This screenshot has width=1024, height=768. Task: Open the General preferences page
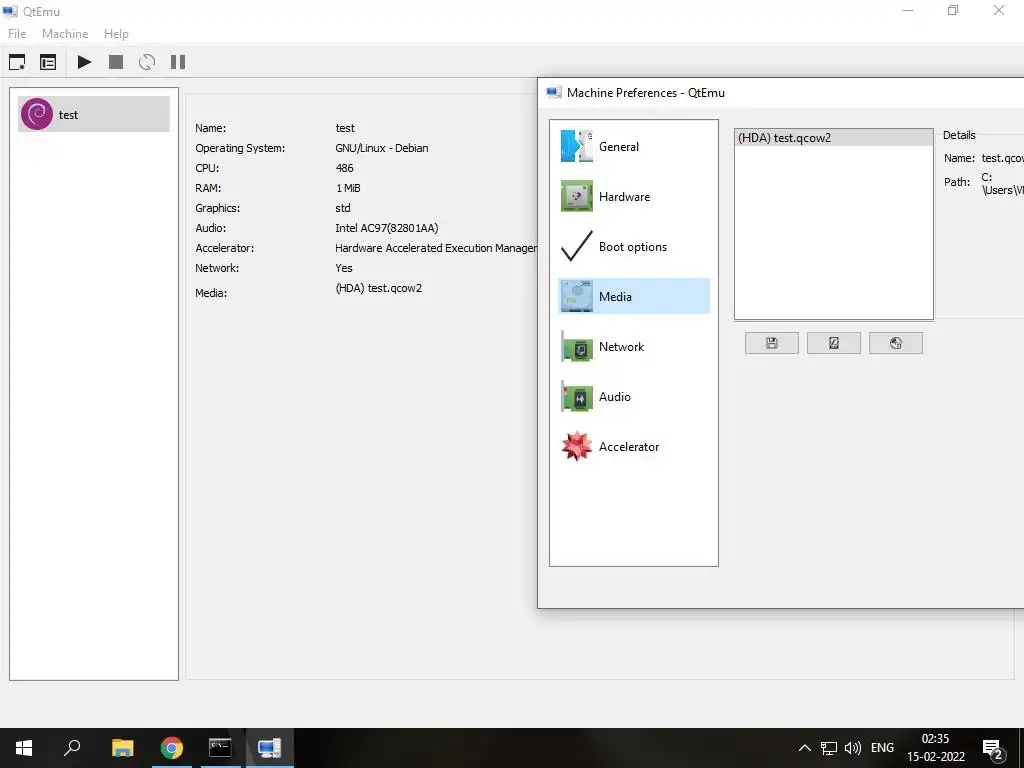pos(634,146)
